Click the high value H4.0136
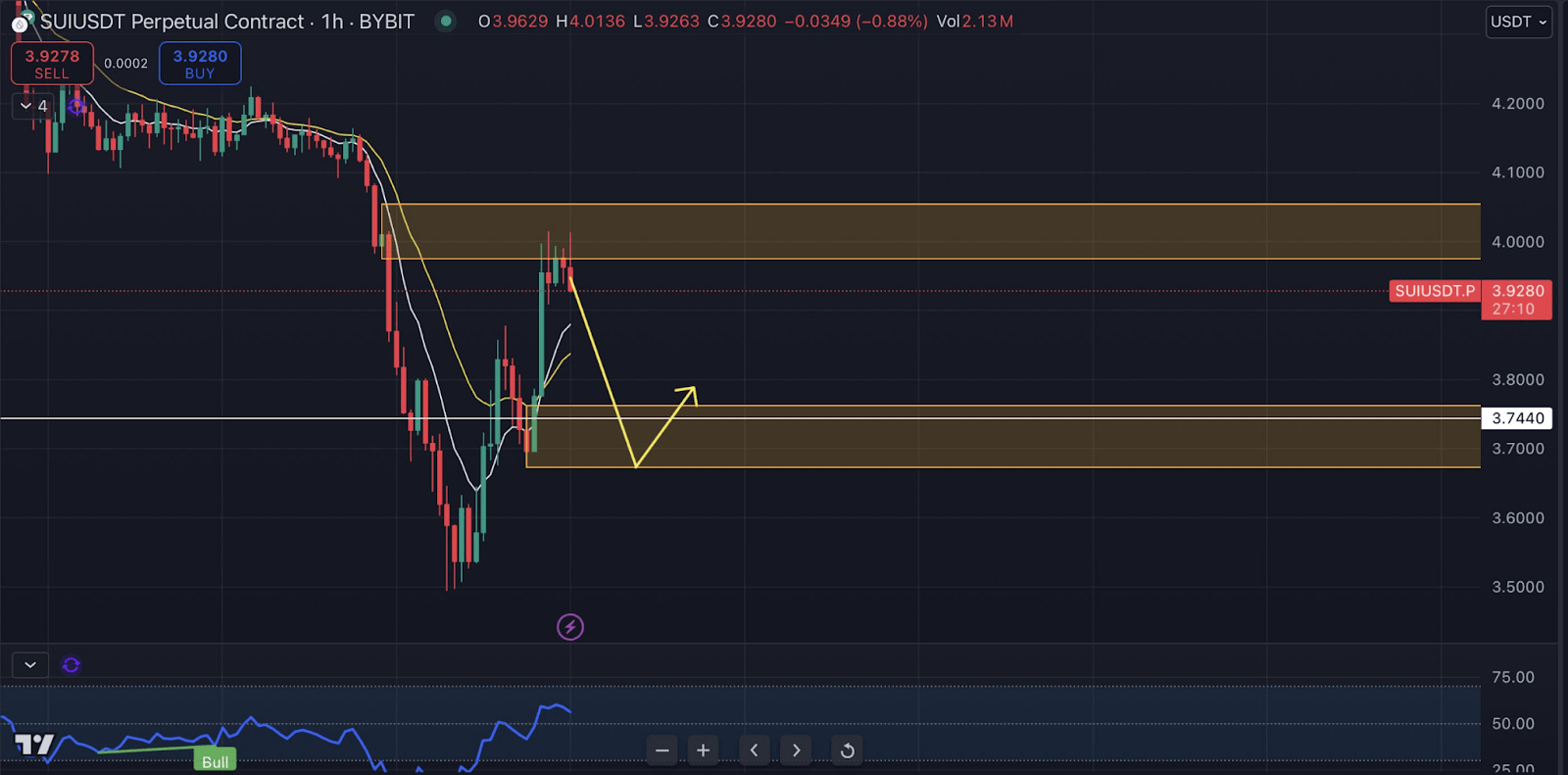Screen dimensions: 1568x775 coord(590,22)
